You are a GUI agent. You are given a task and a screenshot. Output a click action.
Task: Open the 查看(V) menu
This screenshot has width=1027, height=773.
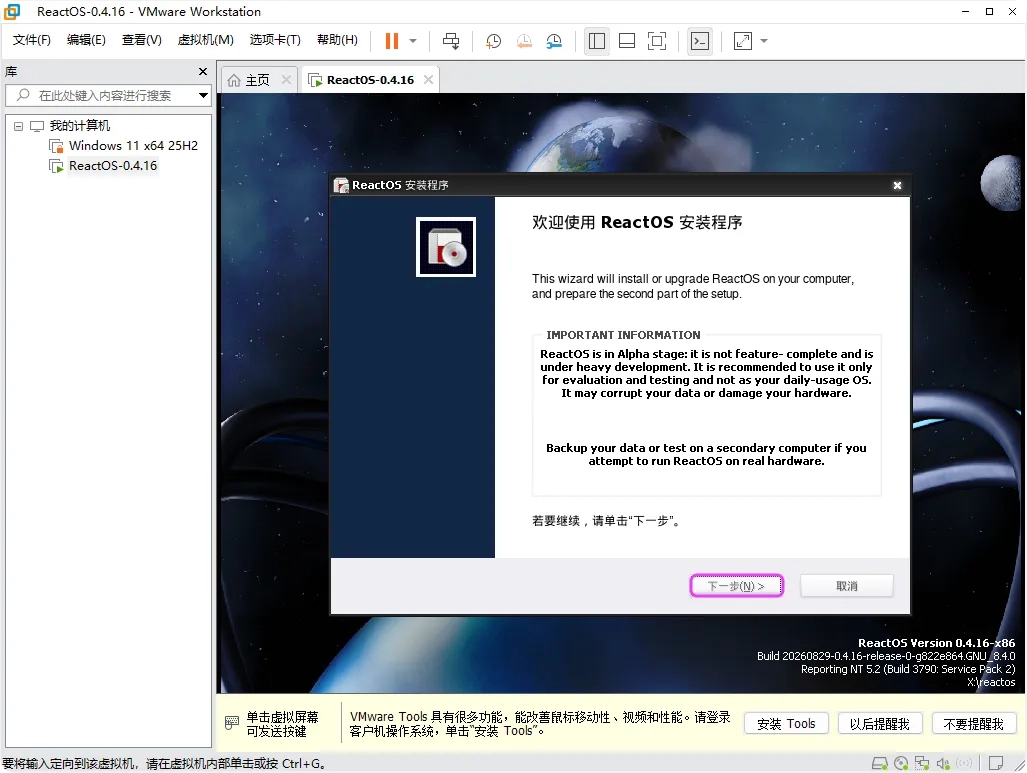[141, 40]
